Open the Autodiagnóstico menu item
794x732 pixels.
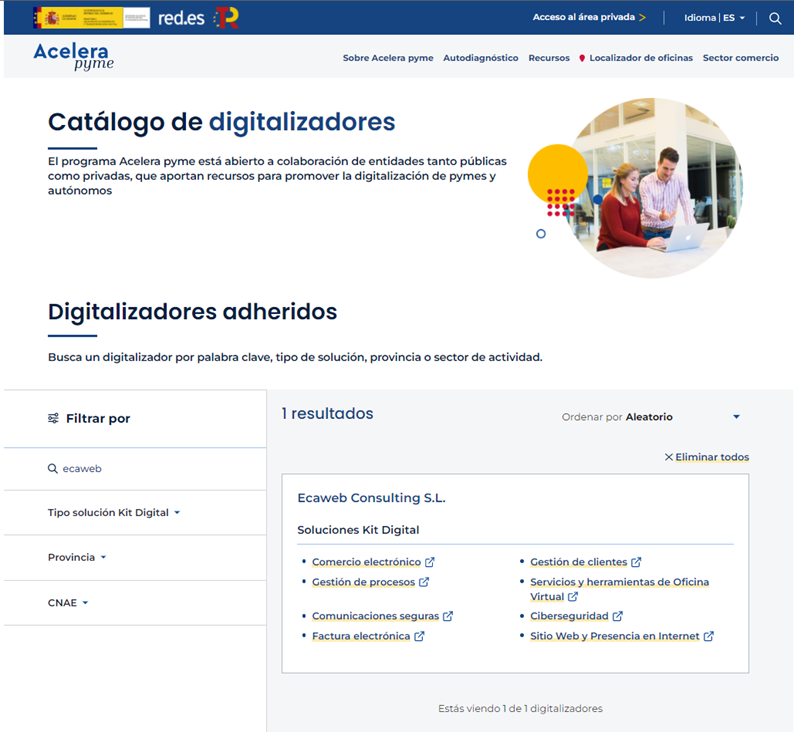pyautogui.click(x=481, y=58)
